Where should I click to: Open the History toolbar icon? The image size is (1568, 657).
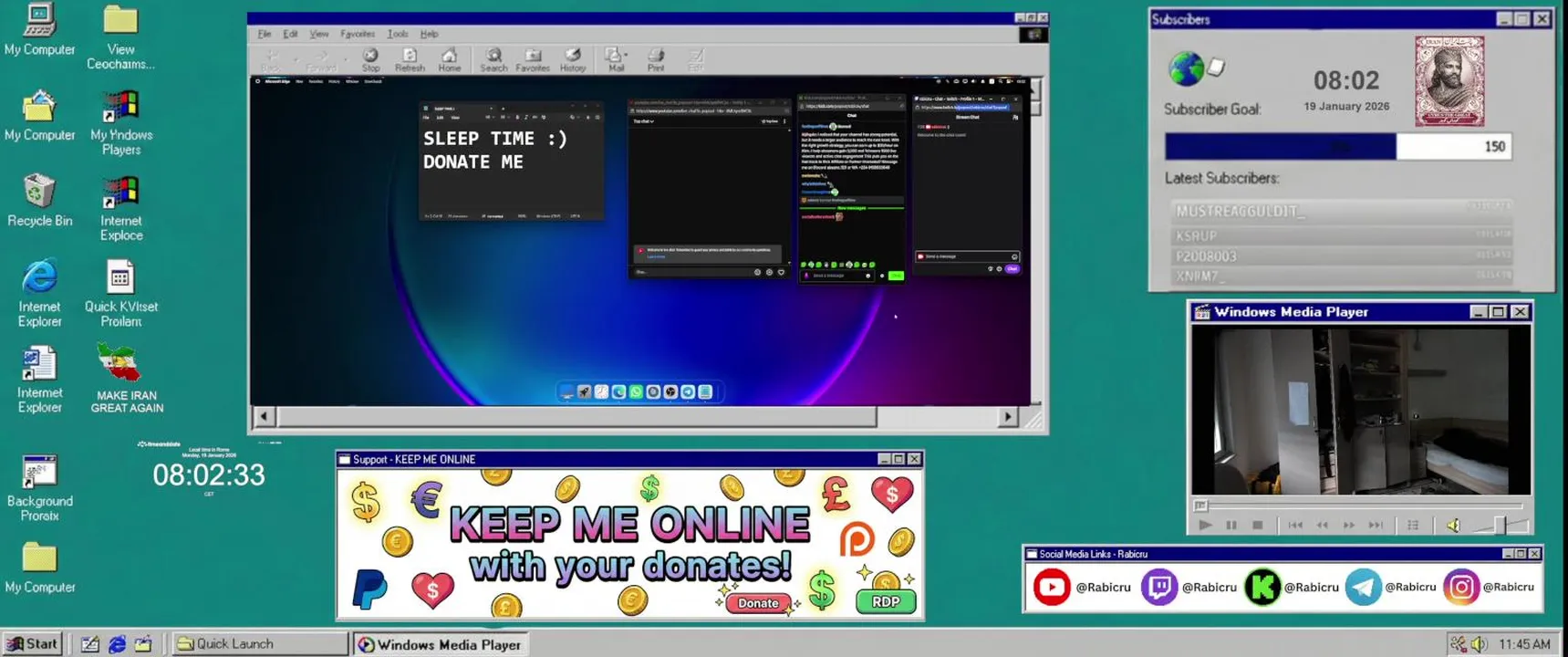tap(573, 60)
